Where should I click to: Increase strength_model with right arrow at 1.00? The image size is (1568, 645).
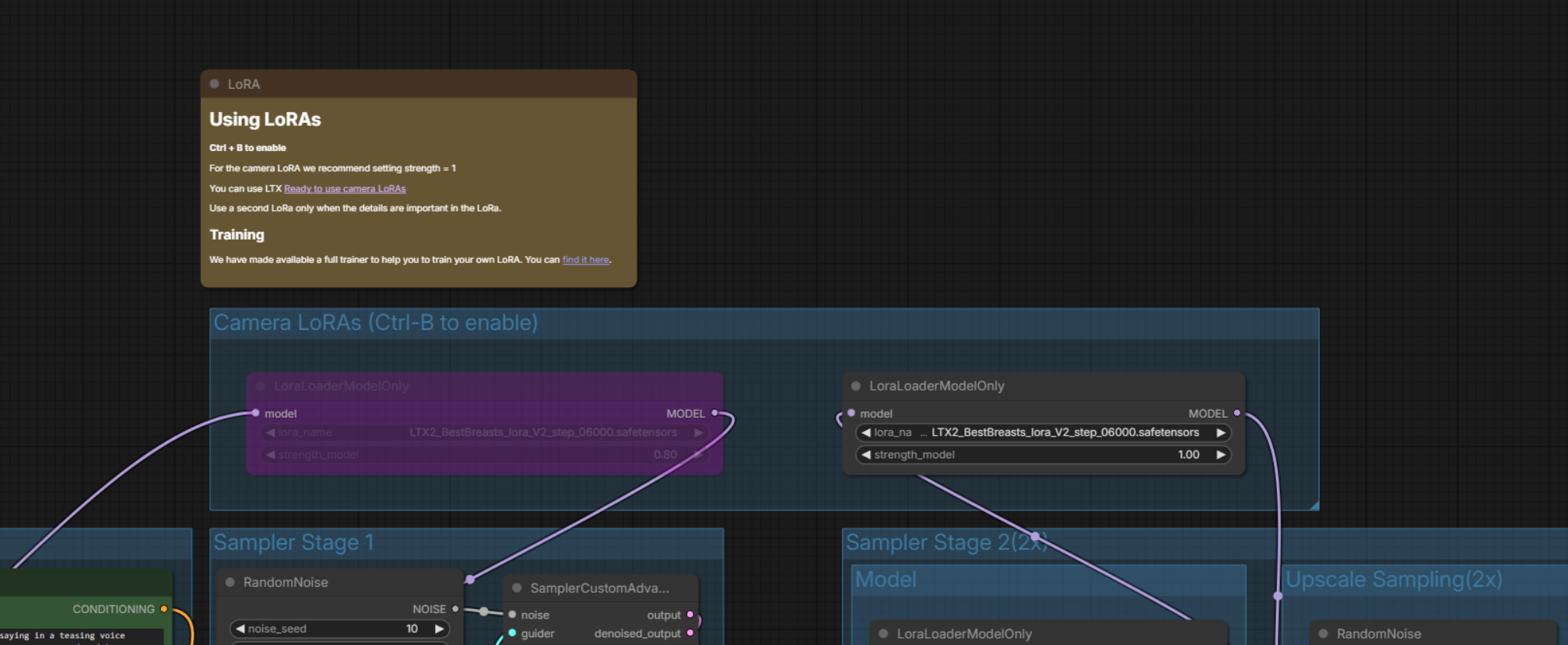1220,455
